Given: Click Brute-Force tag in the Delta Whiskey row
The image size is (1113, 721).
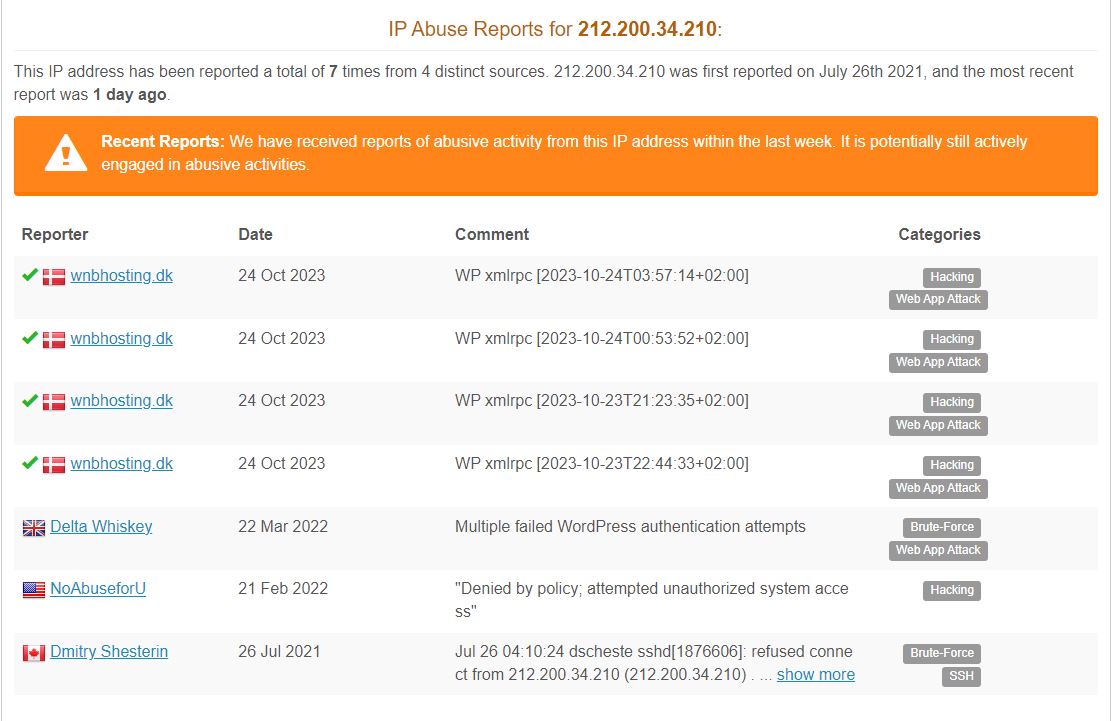Looking at the screenshot, I should coord(941,527).
